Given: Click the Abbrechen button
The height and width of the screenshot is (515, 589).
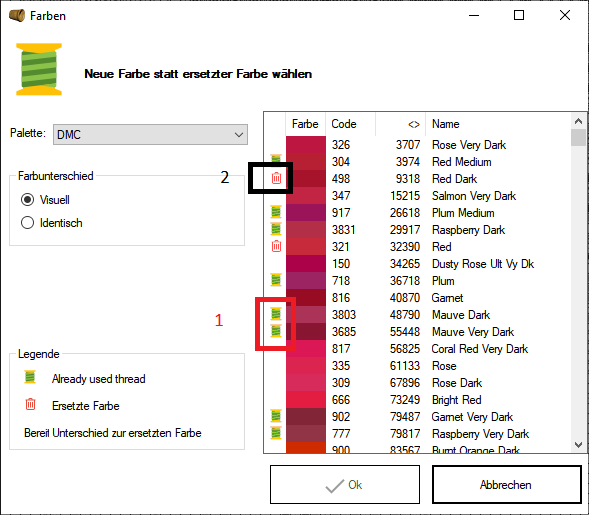Looking at the screenshot, I should 507,485.
